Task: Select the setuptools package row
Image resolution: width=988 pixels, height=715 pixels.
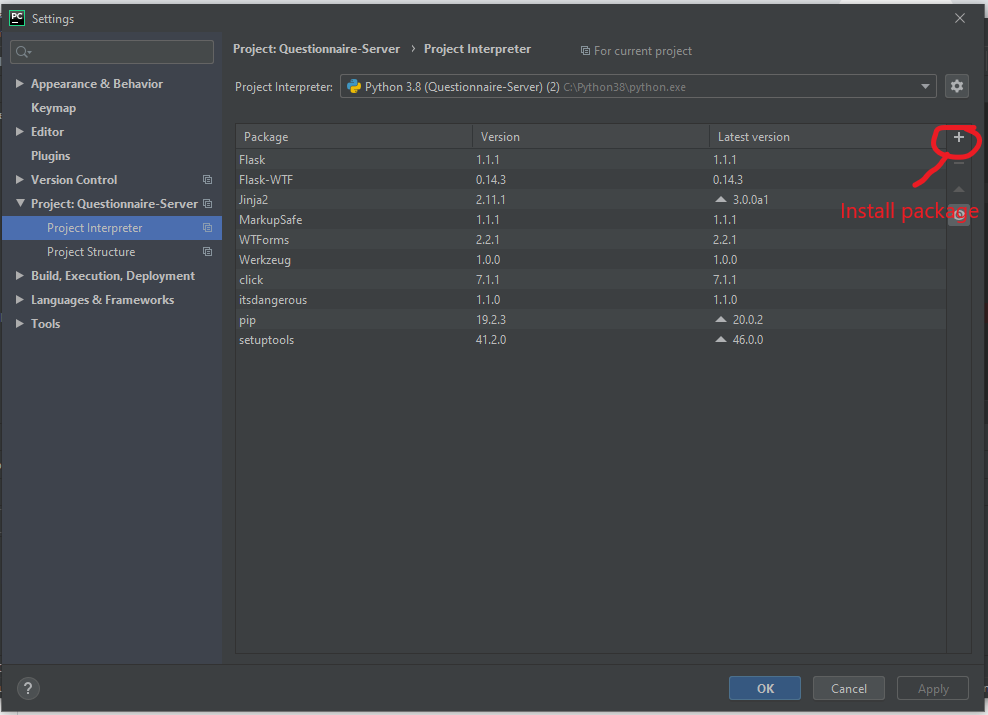Action: click(x=590, y=340)
